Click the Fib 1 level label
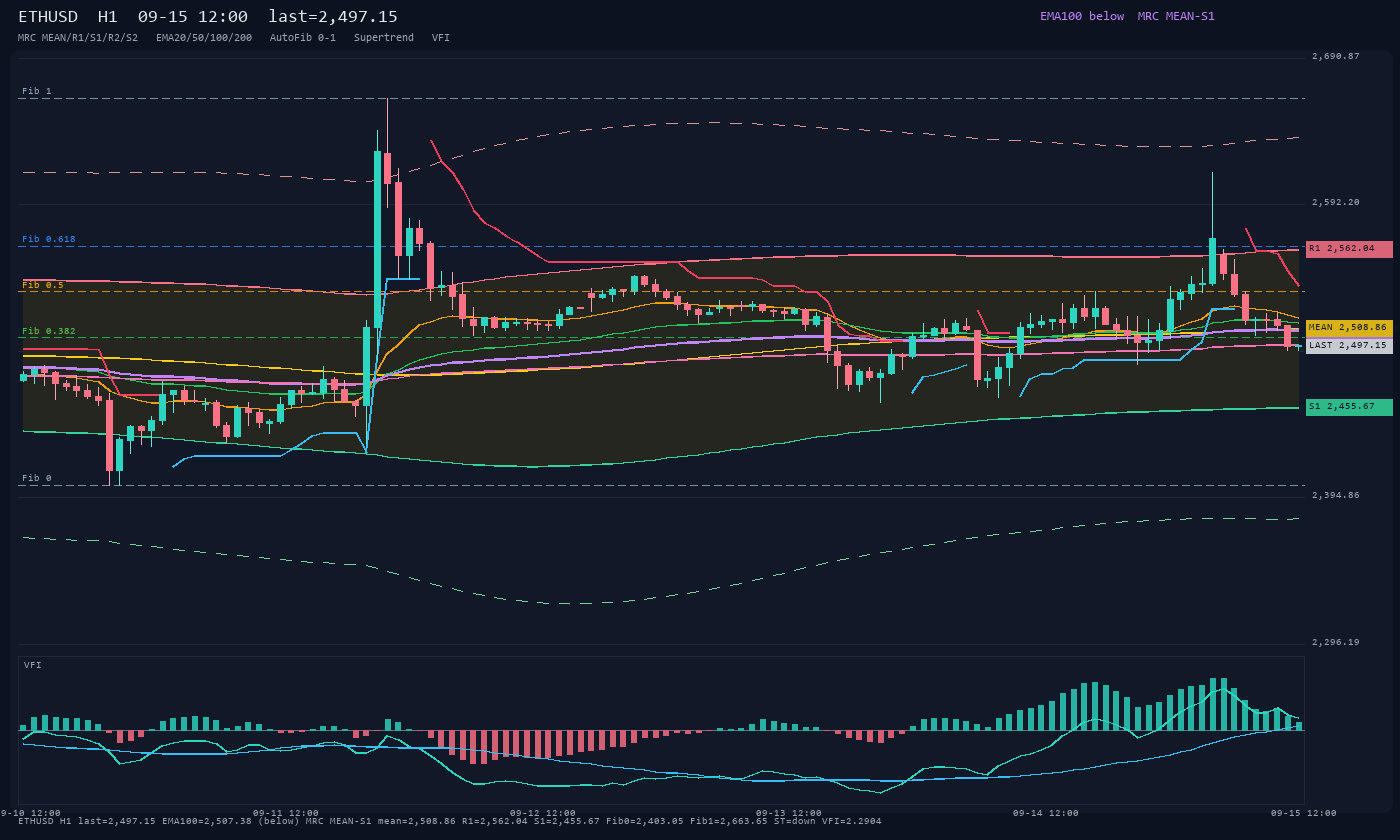The image size is (1400, 840). coord(37,91)
